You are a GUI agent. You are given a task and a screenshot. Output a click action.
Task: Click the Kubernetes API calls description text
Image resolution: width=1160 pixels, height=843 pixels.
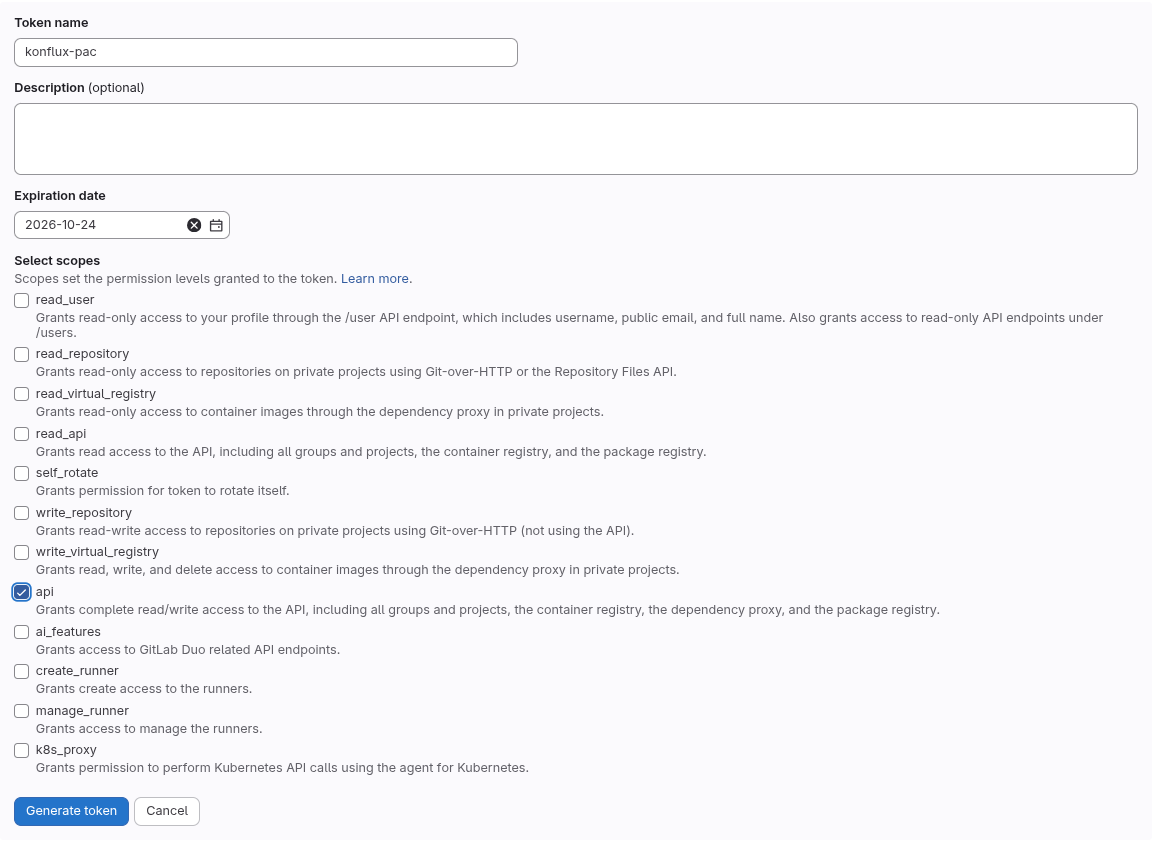click(x=282, y=768)
